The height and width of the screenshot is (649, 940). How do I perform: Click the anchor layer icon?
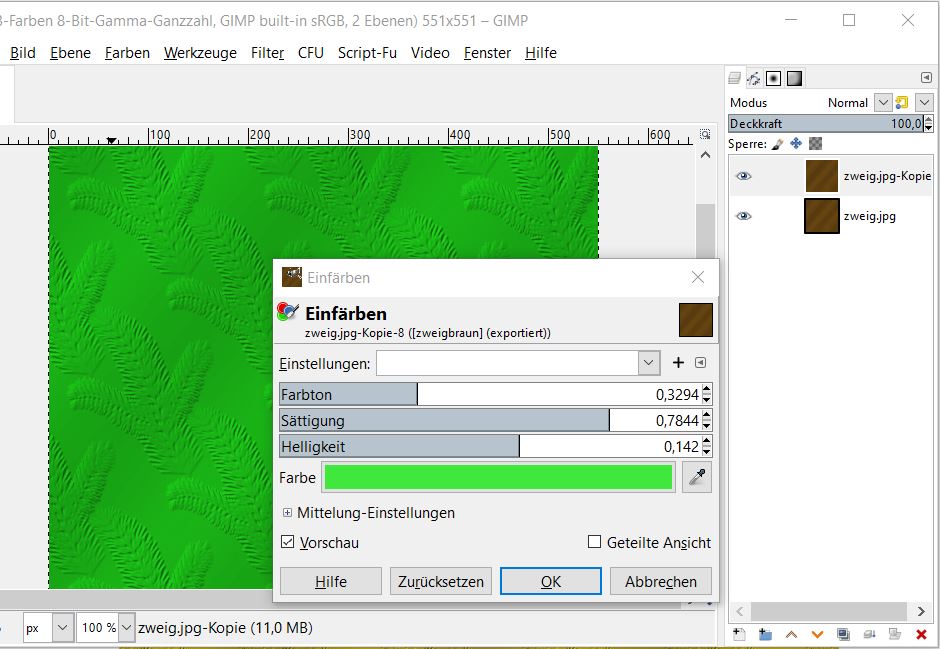pyautogui.click(x=869, y=634)
